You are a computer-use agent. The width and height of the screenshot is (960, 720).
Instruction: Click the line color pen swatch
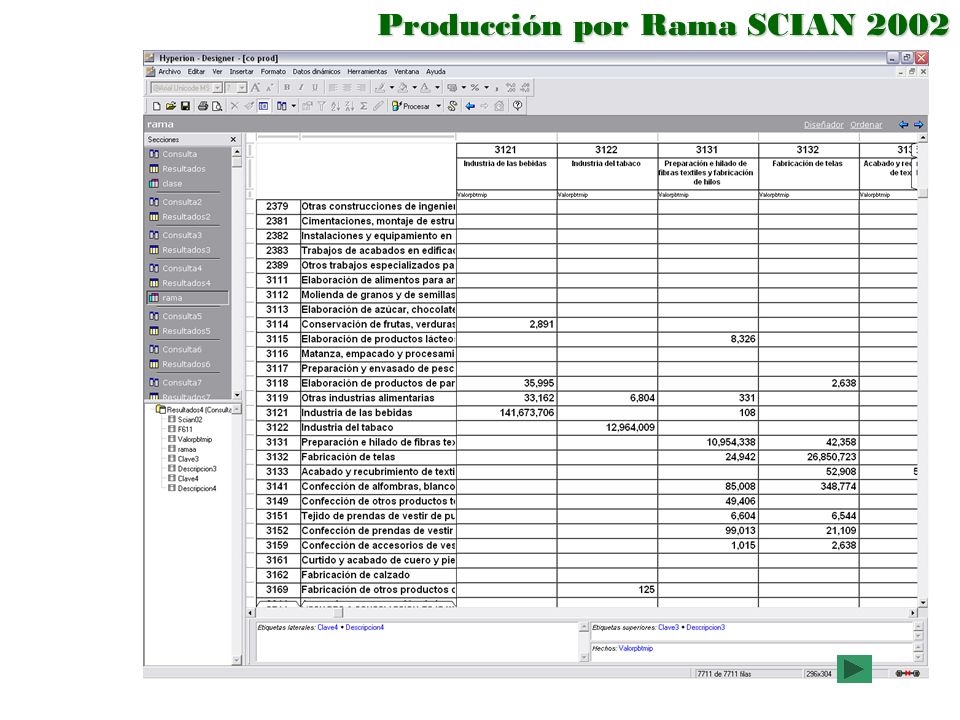point(380,88)
